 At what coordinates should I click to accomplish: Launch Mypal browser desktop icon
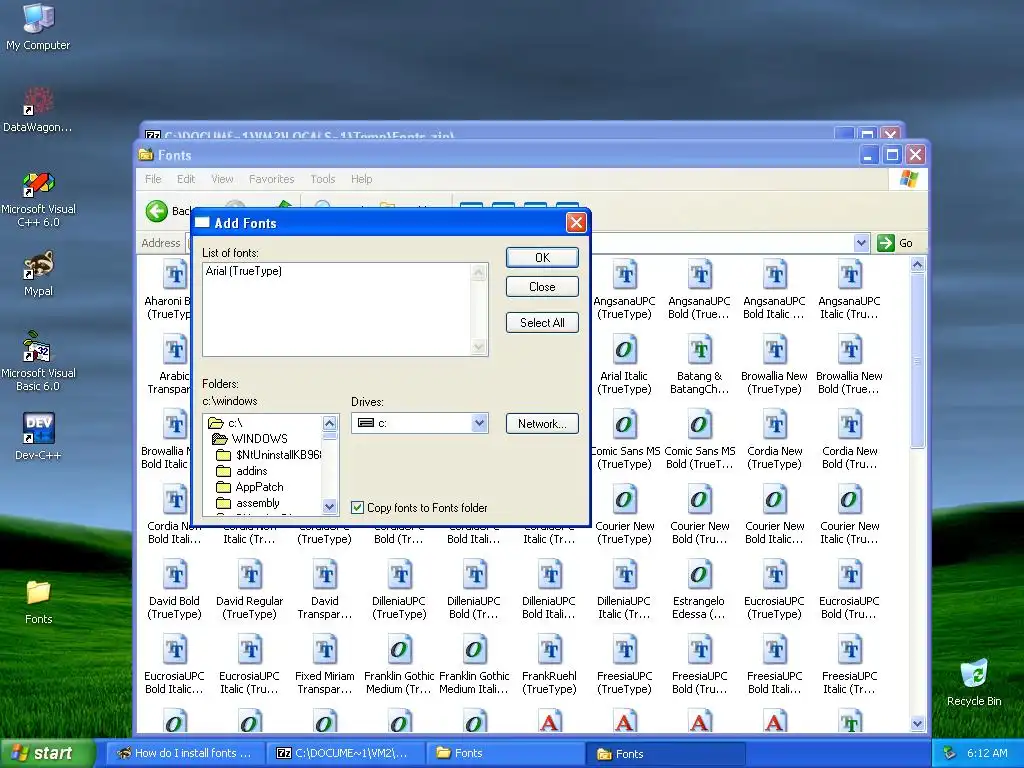[x=38, y=273]
